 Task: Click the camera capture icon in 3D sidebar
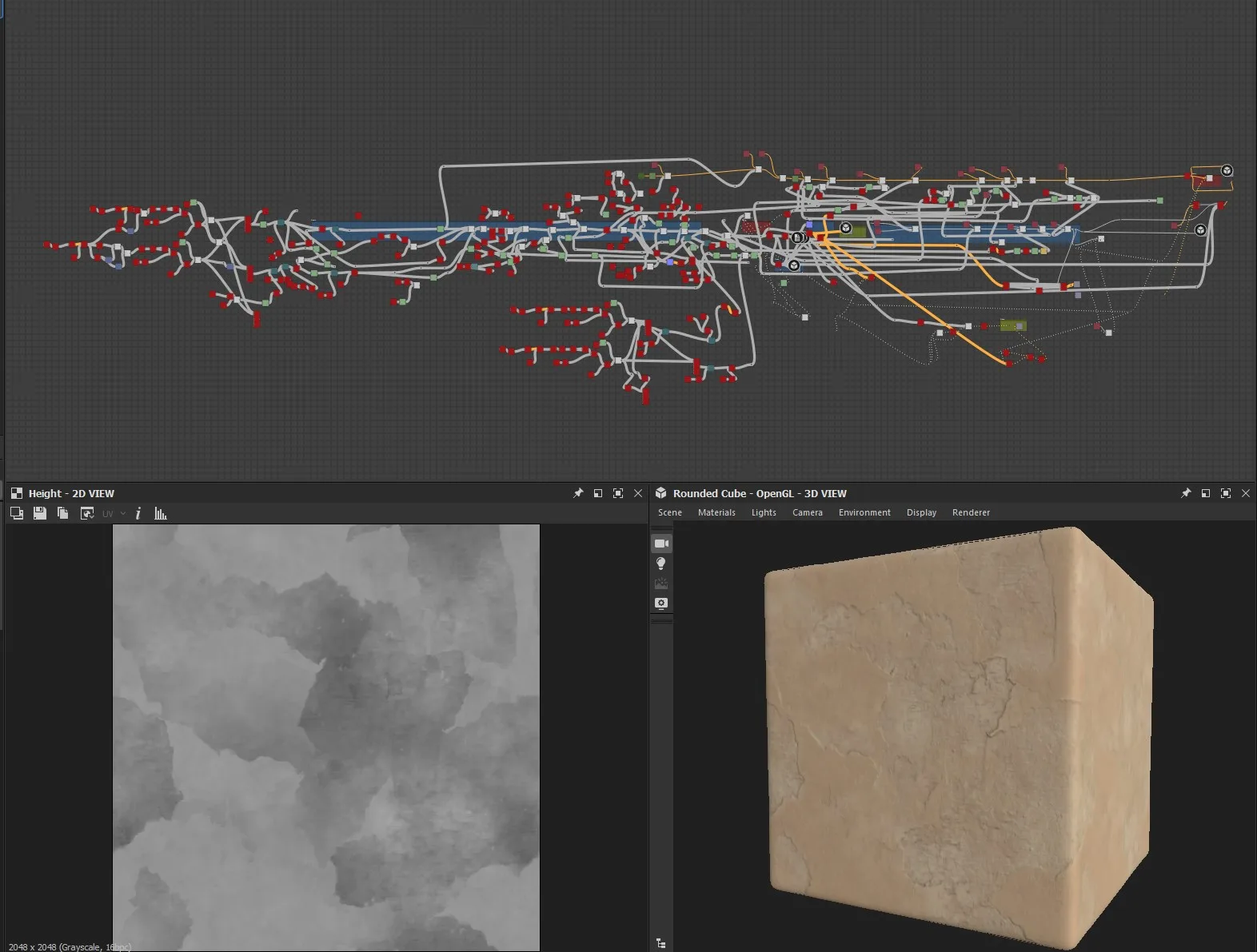[x=661, y=603]
